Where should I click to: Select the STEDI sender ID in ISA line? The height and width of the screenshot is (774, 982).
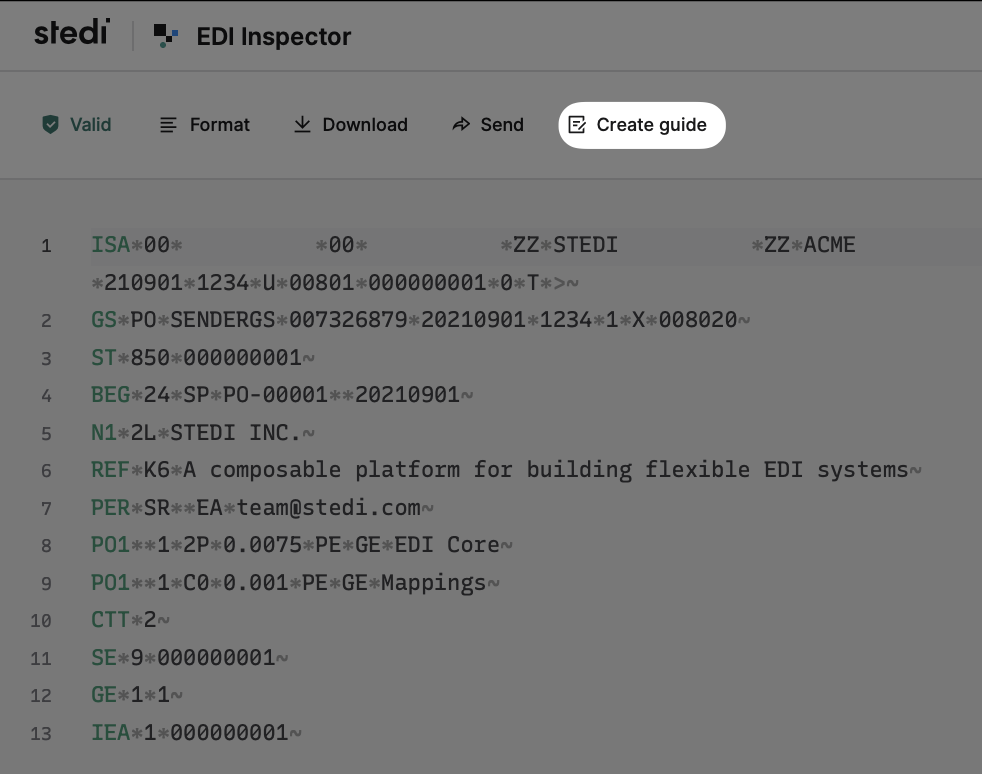tap(586, 245)
